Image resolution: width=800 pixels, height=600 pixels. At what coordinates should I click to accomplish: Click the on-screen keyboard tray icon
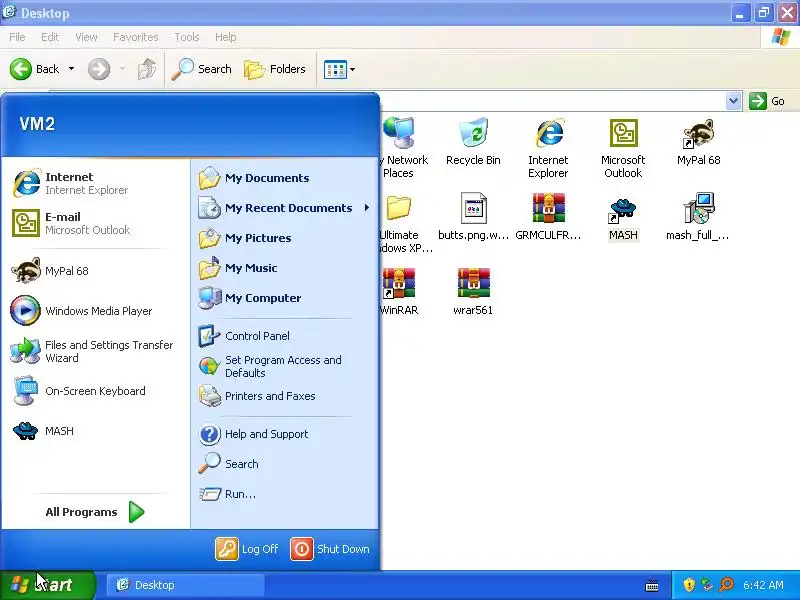tap(652, 585)
